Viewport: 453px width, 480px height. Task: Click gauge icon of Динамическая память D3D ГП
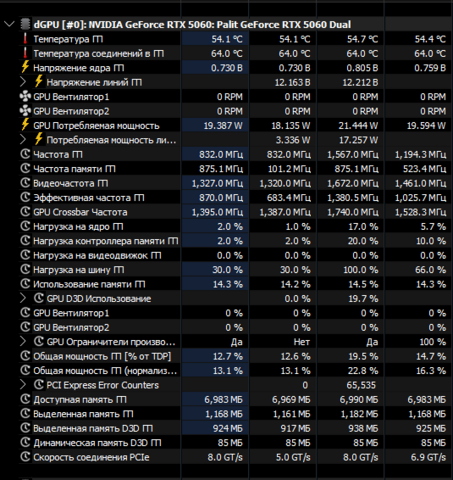(25, 442)
